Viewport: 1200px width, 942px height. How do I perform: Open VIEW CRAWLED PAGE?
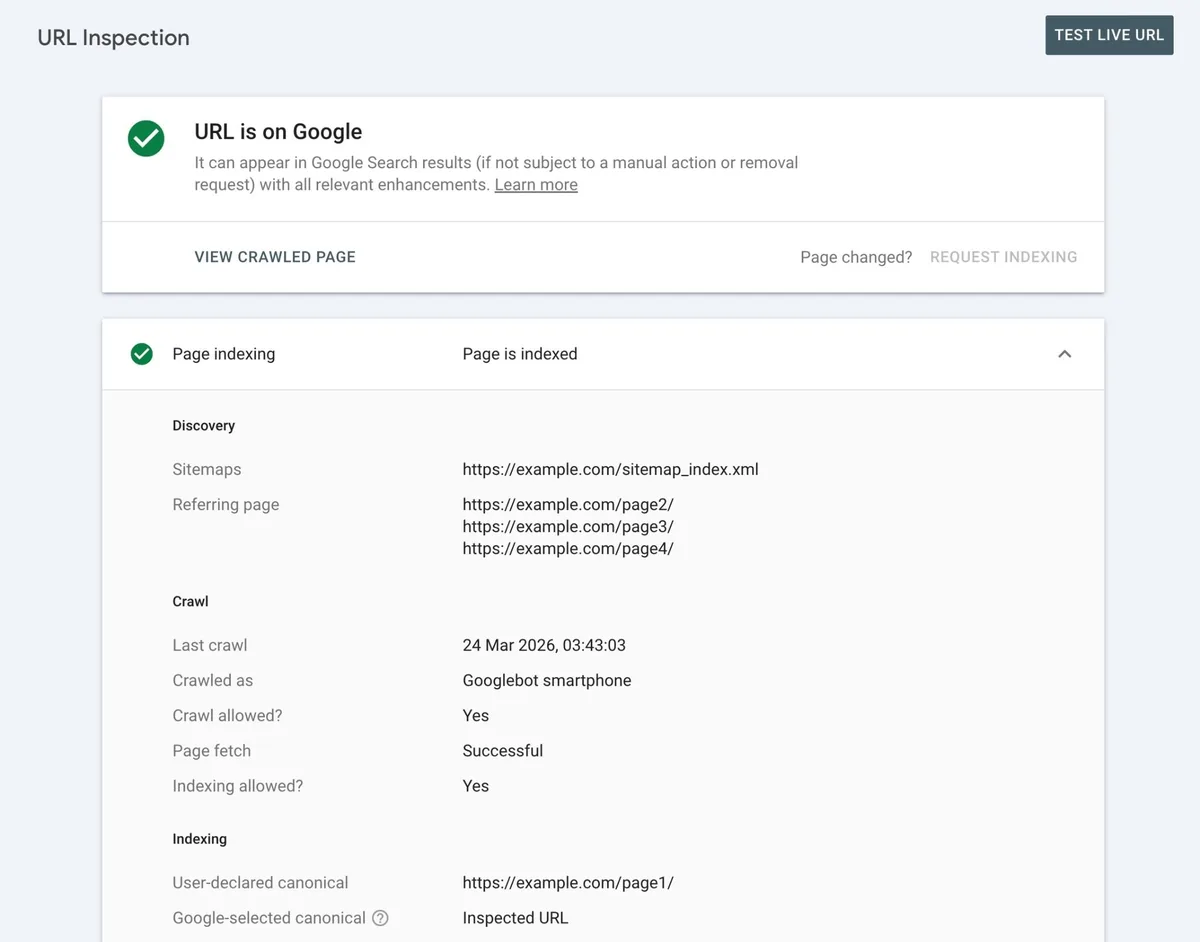tap(275, 257)
